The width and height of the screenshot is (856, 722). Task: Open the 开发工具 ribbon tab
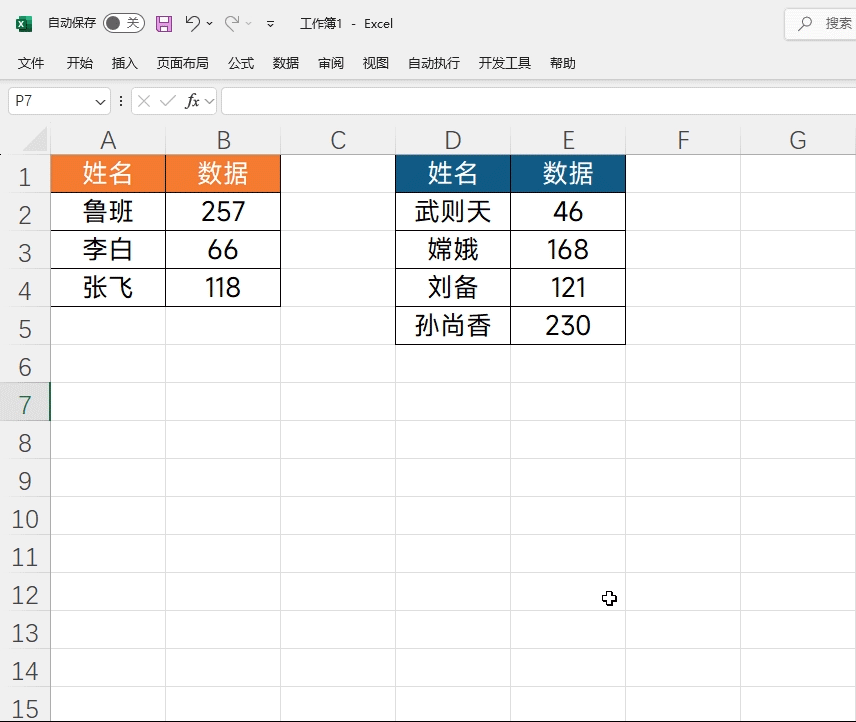coord(504,63)
